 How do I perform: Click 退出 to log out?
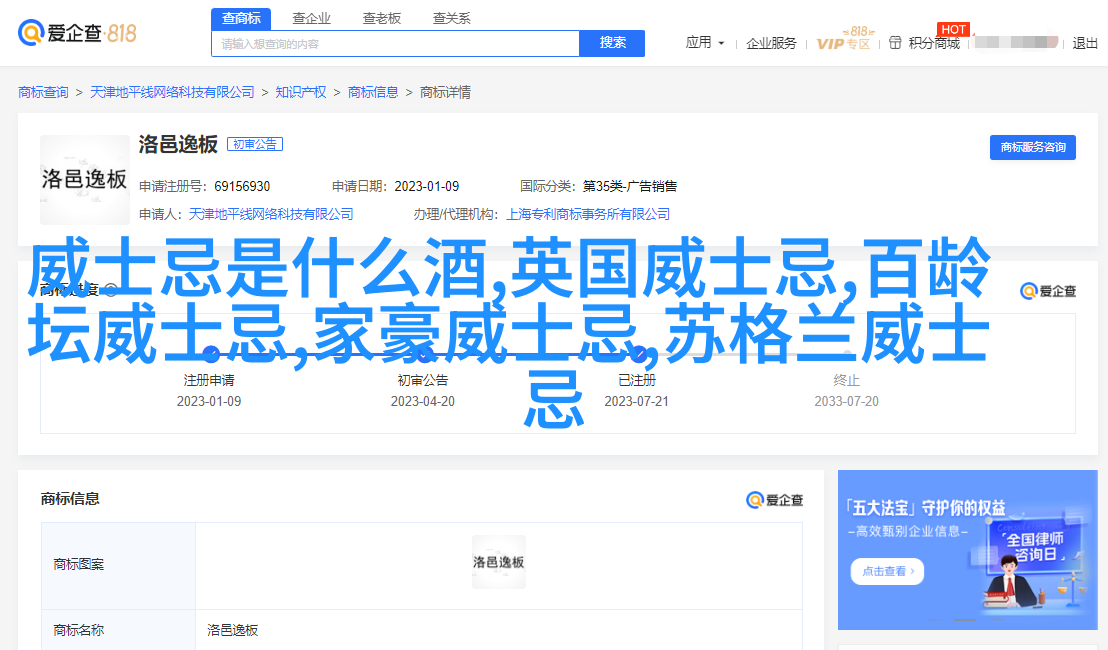1085,44
